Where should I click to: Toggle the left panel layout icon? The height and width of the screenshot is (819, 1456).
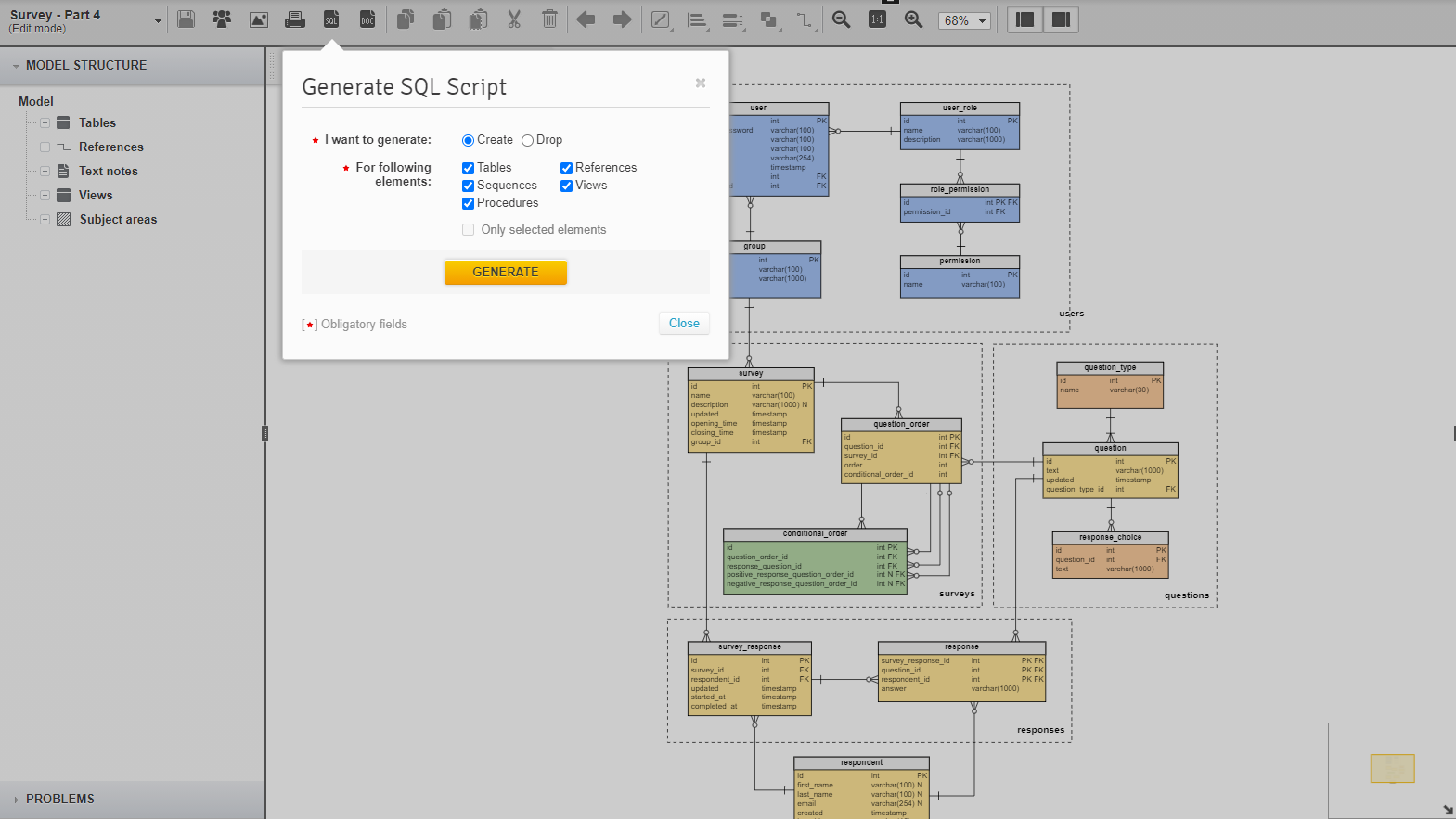[1025, 19]
